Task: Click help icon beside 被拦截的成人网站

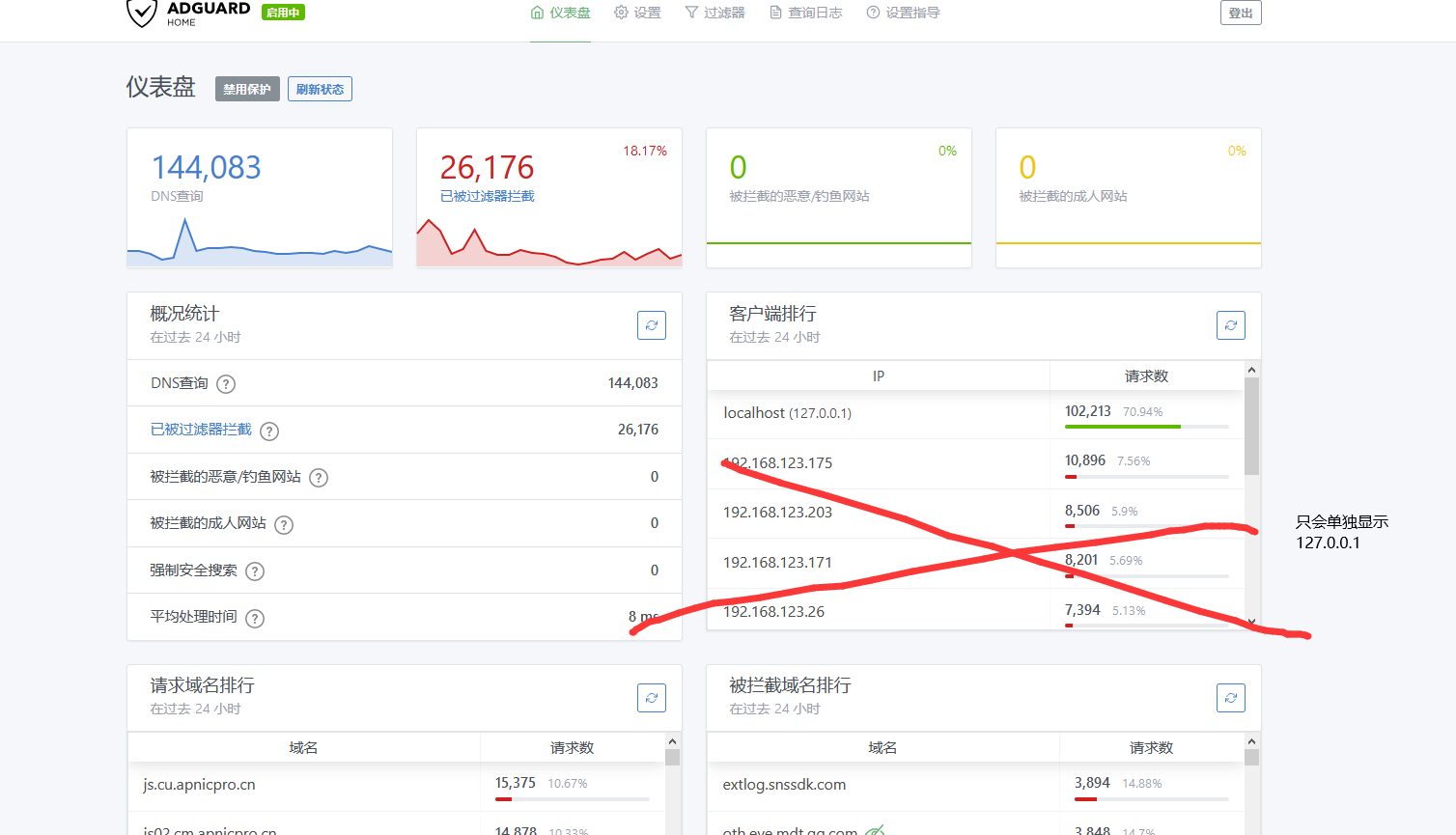Action: [x=284, y=525]
